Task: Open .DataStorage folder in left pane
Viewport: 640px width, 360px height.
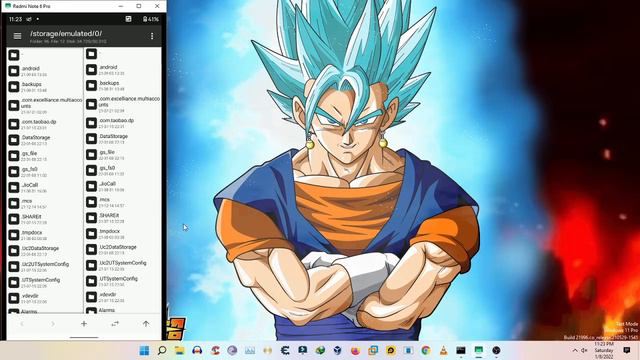Action: coord(45,140)
